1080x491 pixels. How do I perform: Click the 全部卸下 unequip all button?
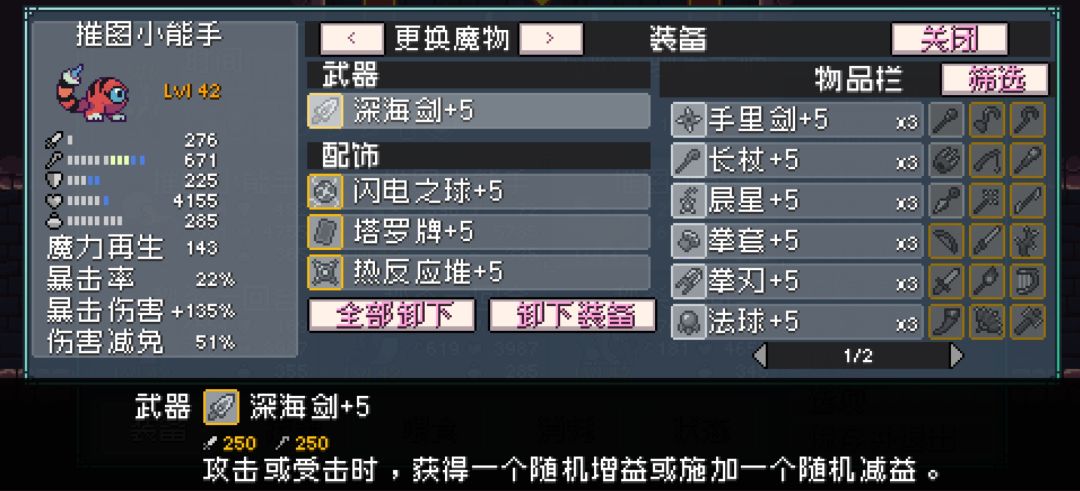click(x=391, y=315)
